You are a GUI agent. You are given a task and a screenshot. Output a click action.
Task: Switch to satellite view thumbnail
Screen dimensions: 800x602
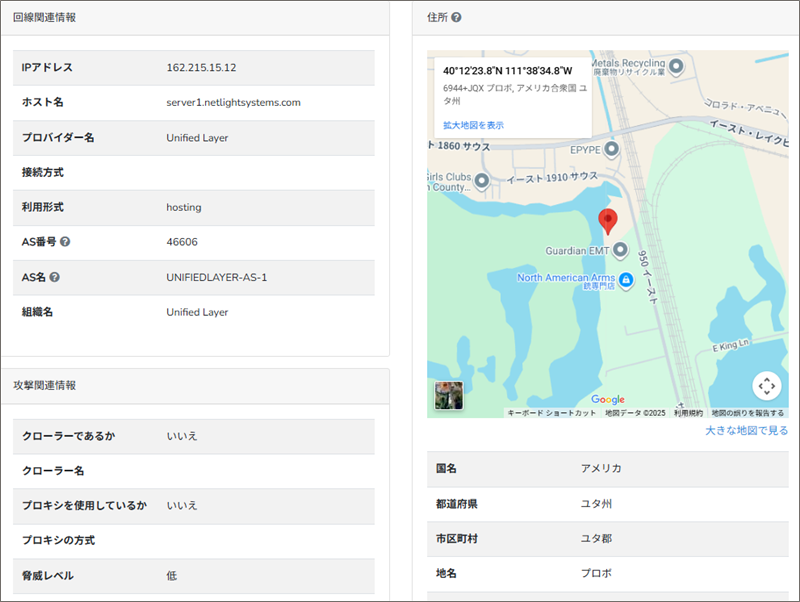448,395
